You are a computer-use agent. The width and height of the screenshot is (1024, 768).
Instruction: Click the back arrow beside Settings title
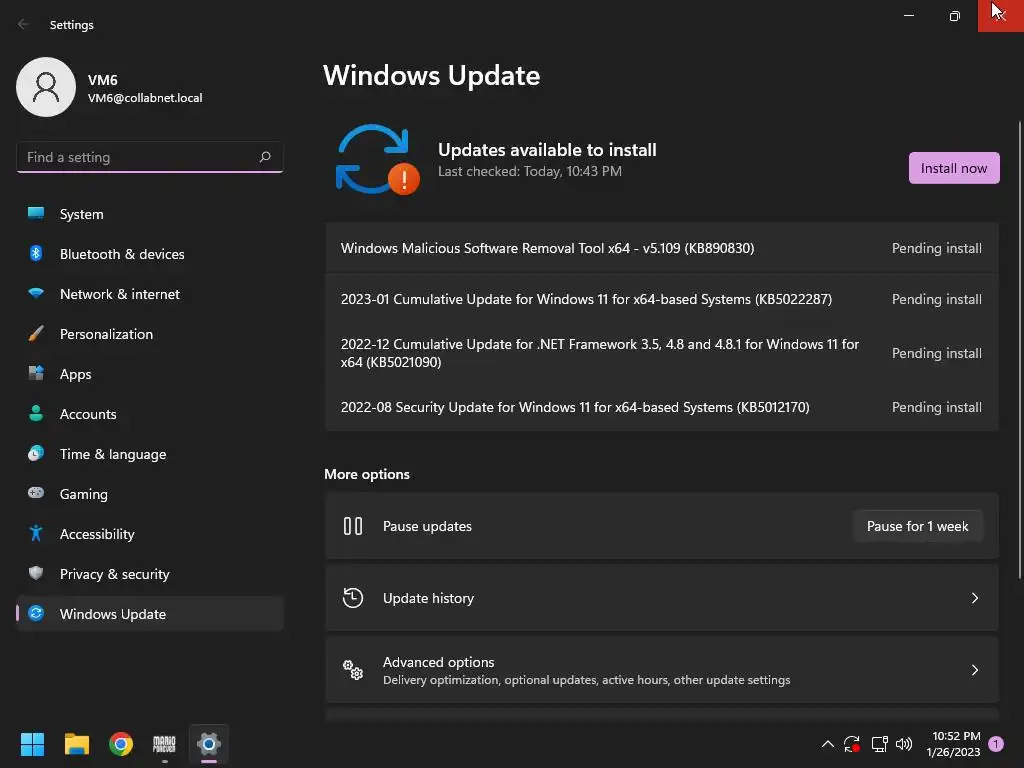point(24,24)
